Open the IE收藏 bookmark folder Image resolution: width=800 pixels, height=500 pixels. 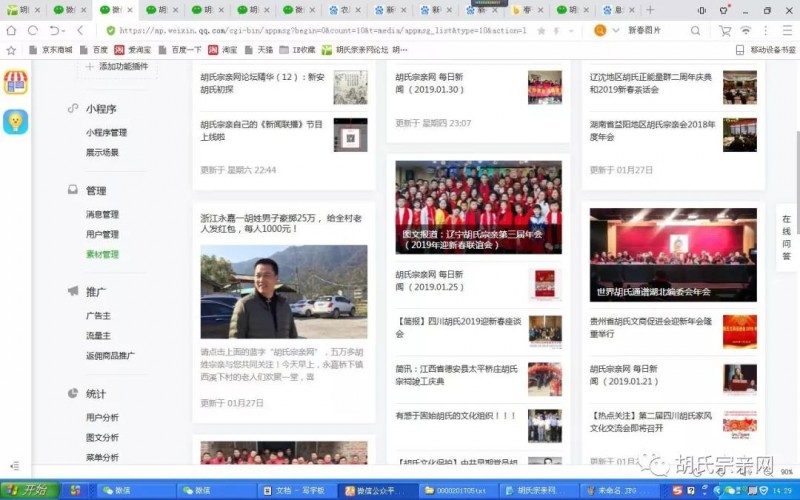click(297, 50)
